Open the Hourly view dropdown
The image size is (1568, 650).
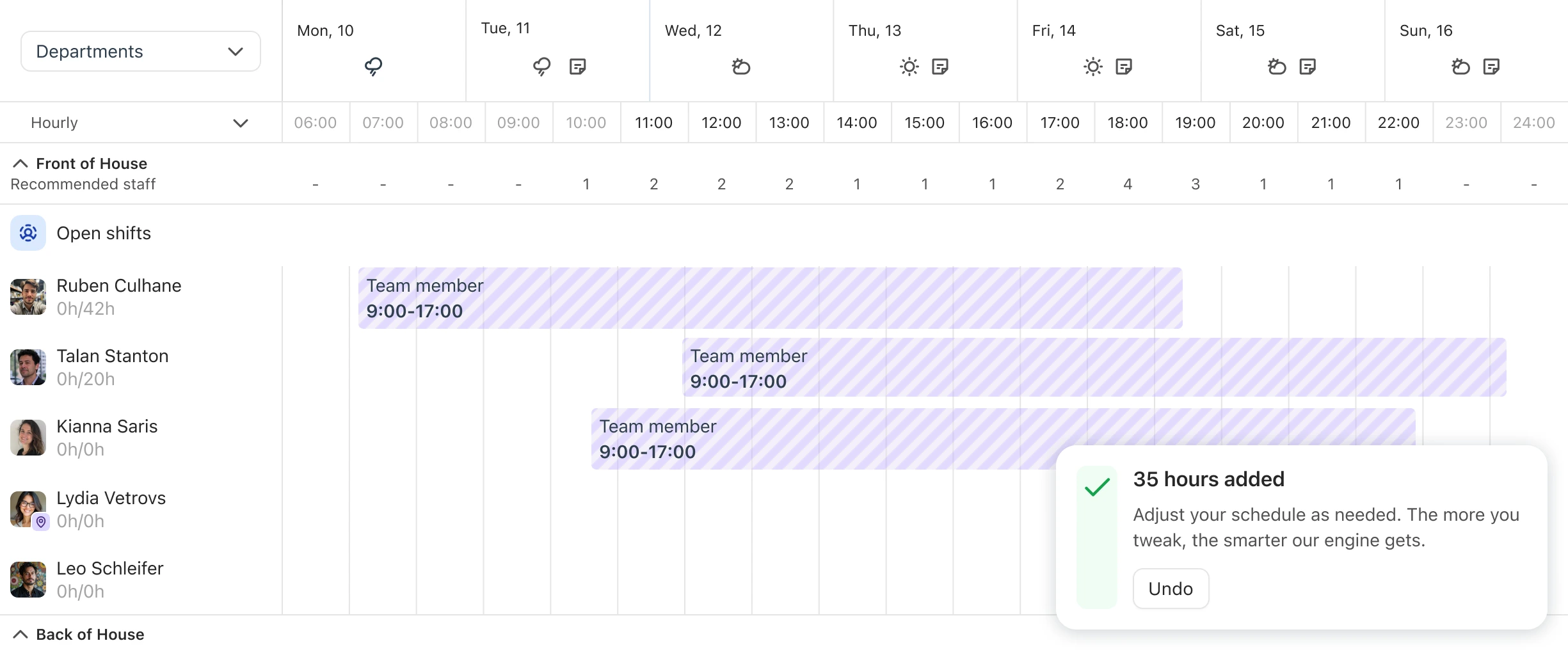pos(140,123)
